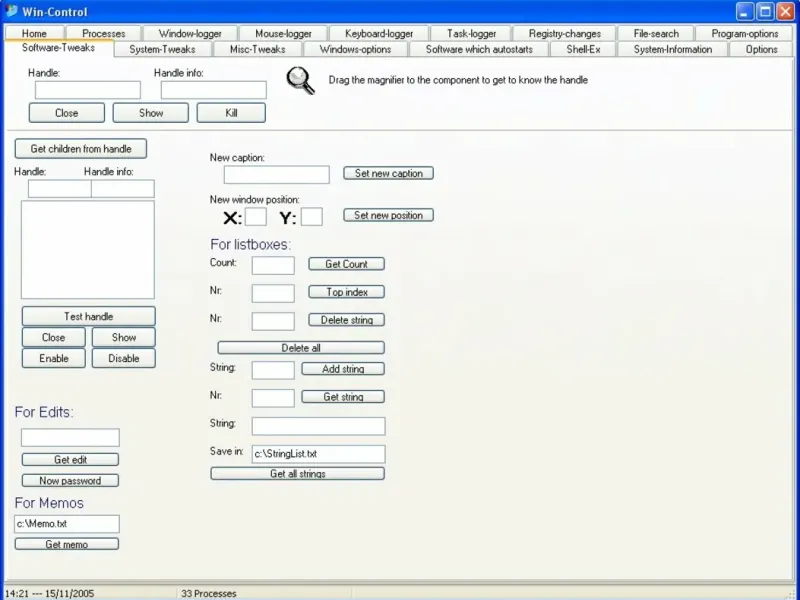Focus the New caption input field
Screen dimensions: 800x600
point(277,174)
